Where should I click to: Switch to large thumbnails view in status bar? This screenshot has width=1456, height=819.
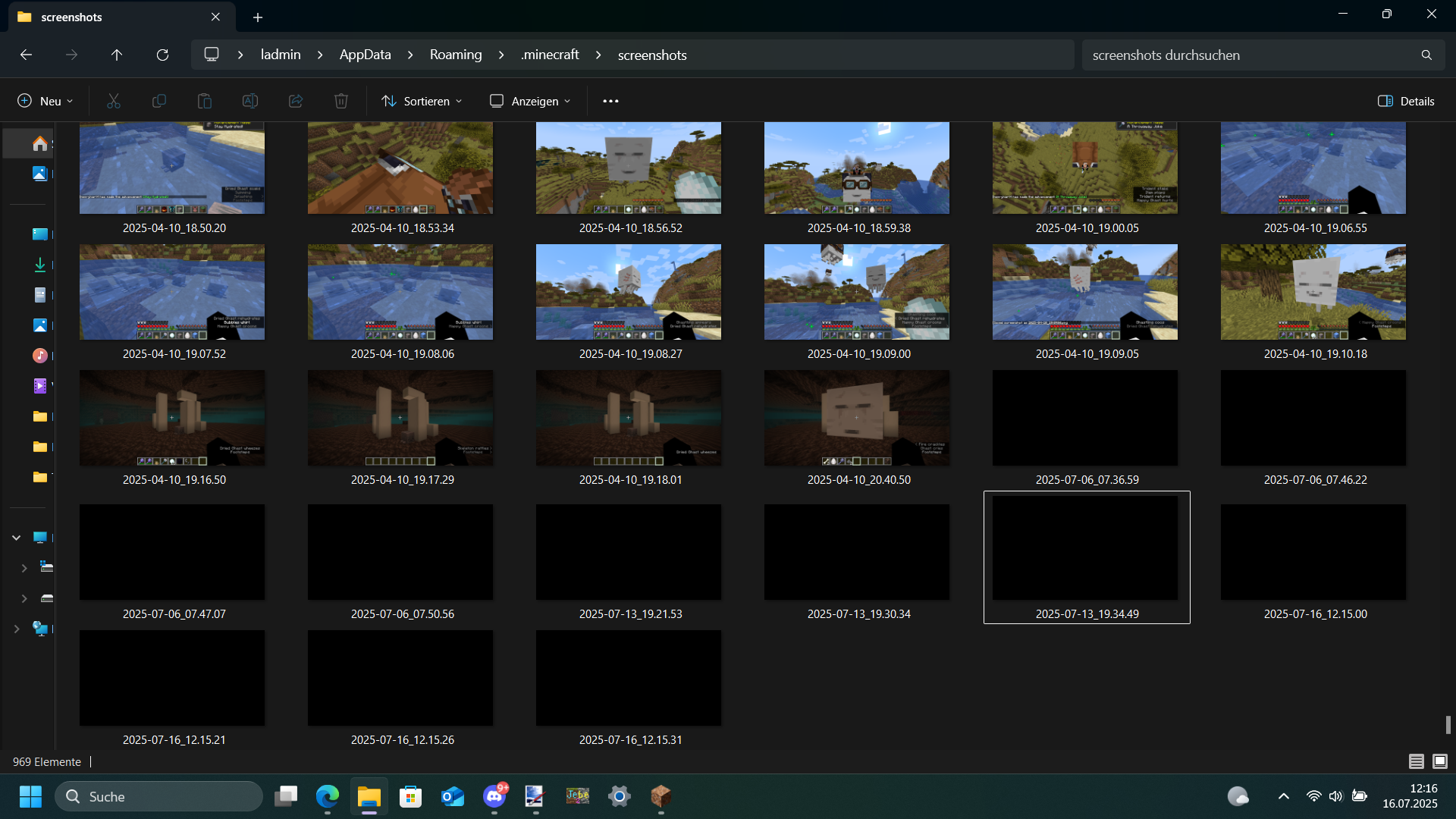(x=1440, y=761)
